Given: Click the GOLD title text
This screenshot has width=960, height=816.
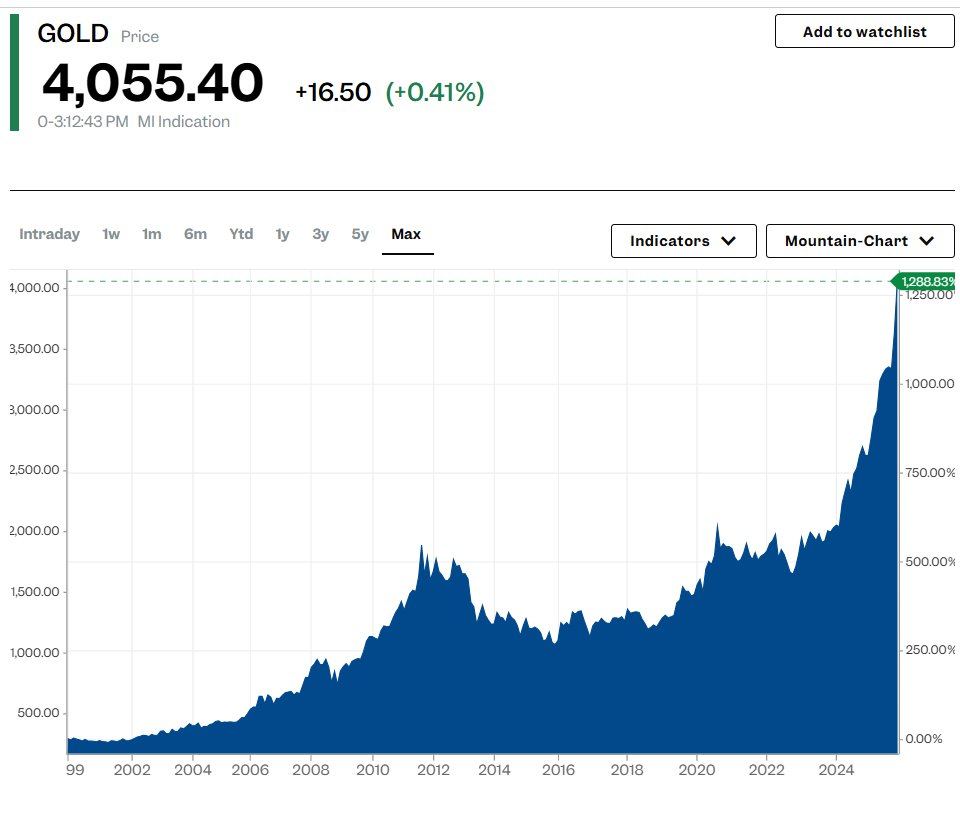Looking at the screenshot, I should point(73,33).
